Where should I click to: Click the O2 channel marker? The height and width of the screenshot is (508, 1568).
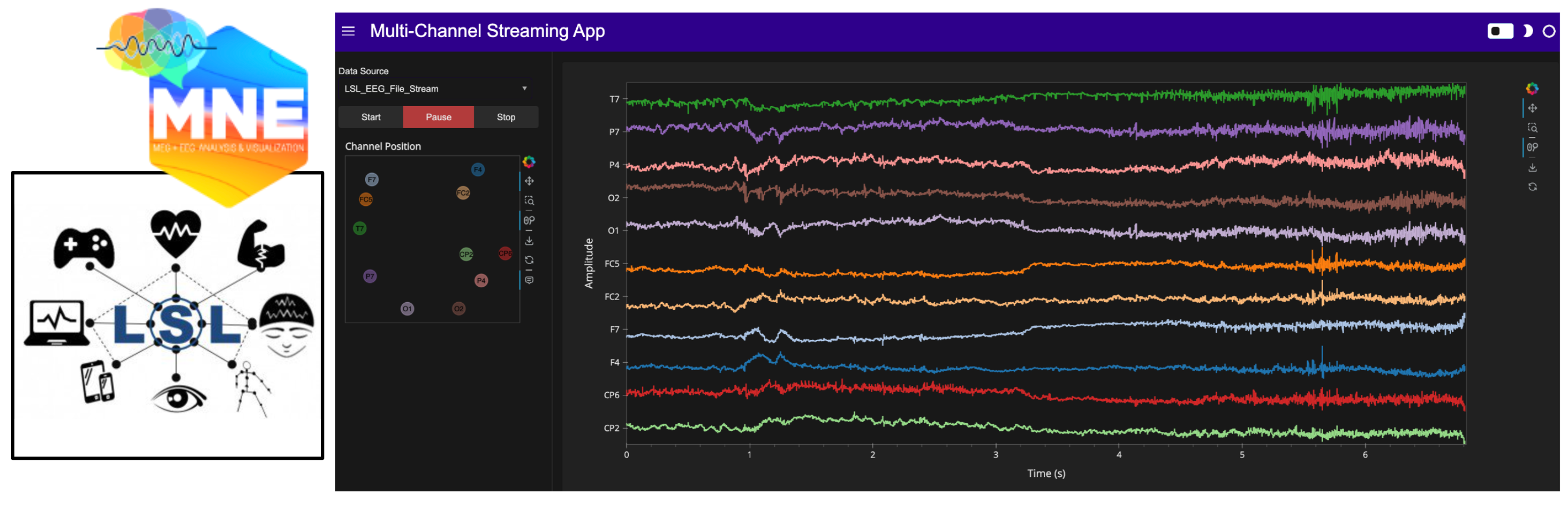(x=458, y=309)
